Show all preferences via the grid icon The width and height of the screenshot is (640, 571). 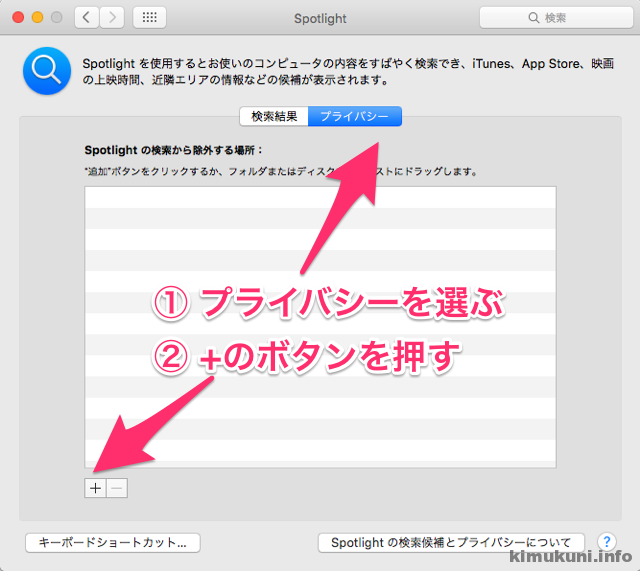tap(149, 18)
